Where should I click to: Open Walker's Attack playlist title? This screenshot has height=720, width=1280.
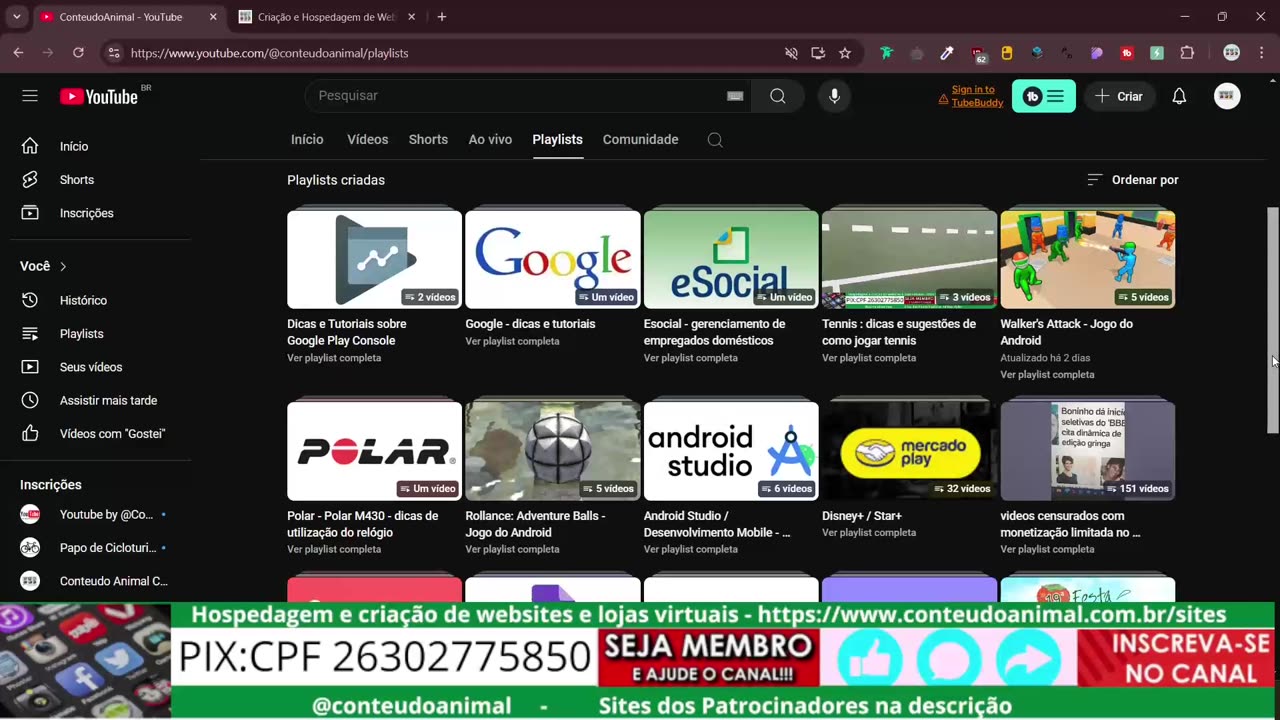[x=1066, y=332]
